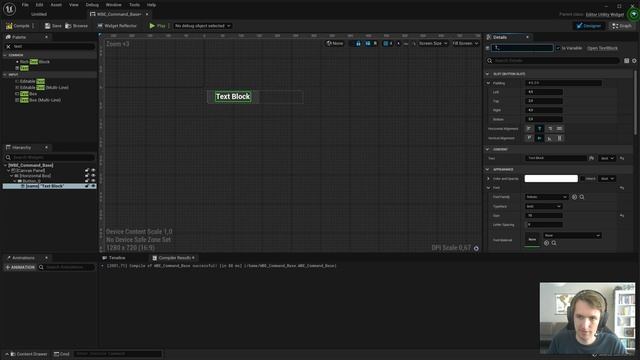
Task: Open the Window menu
Action: pos(113,5)
